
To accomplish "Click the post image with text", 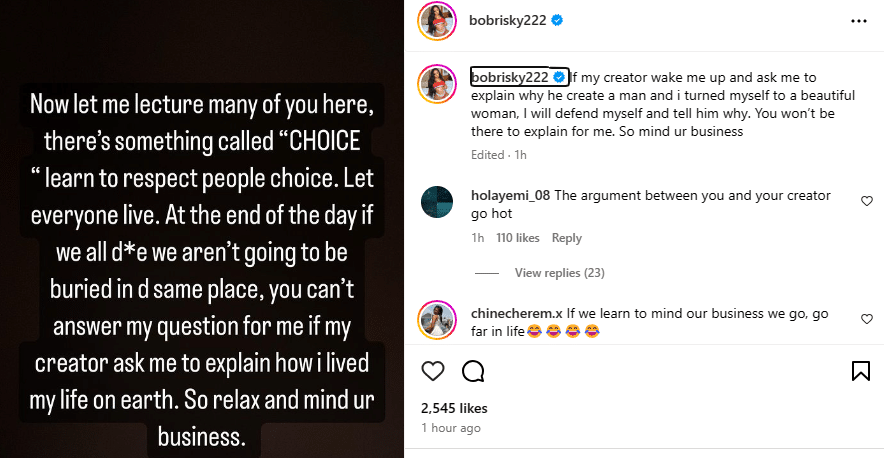I will [x=202, y=229].
